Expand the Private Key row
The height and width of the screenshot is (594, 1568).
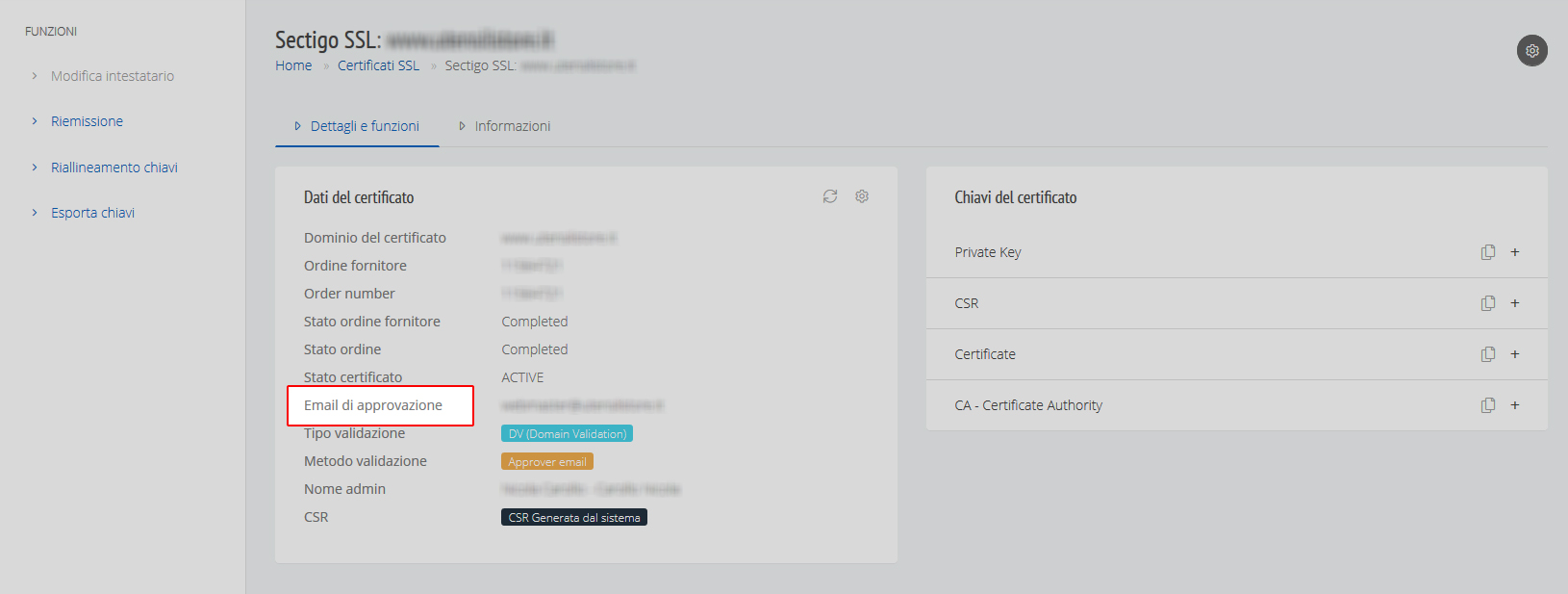pyautogui.click(x=1515, y=252)
